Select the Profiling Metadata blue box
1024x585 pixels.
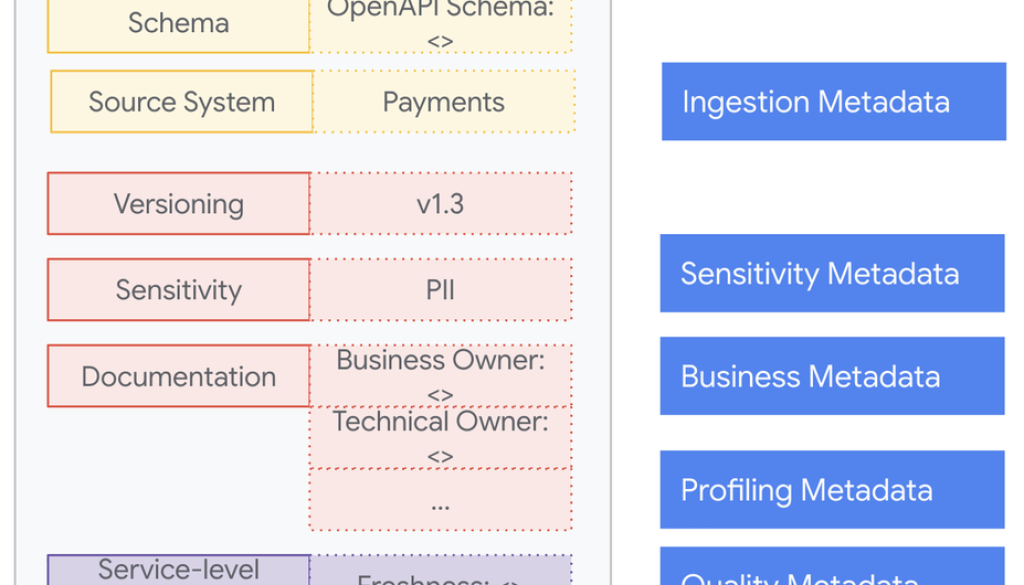832,490
